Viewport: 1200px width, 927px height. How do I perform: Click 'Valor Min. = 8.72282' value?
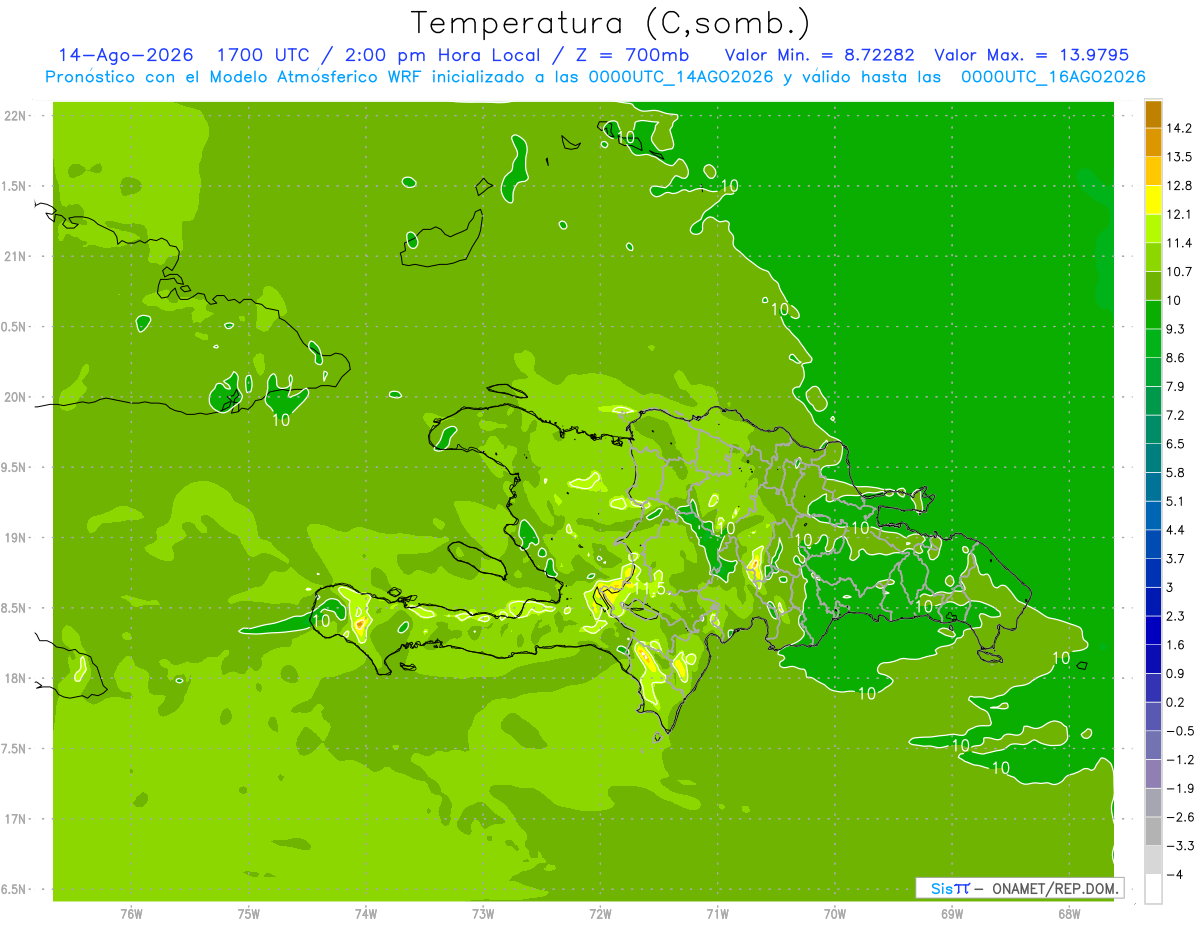[x=820, y=54]
